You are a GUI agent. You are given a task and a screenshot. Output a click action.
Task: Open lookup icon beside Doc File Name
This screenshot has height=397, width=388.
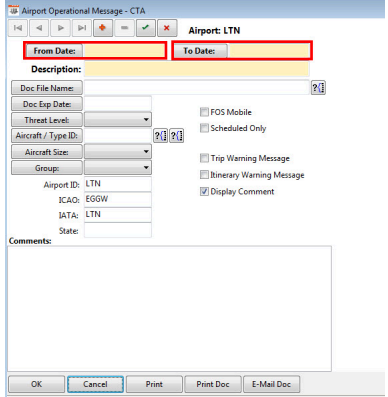tap(318, 88)
